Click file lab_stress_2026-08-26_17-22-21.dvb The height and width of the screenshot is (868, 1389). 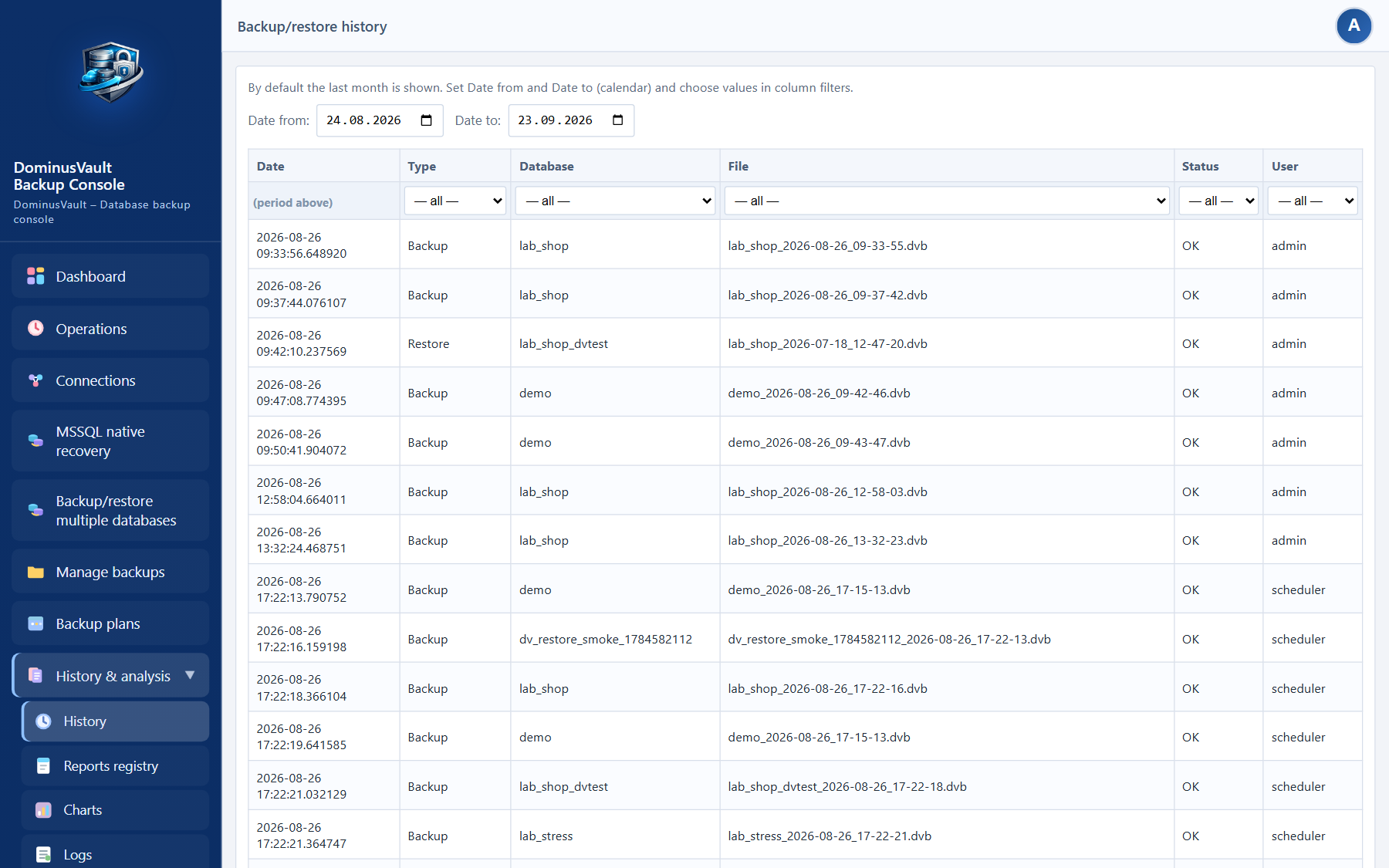[830, 836]
